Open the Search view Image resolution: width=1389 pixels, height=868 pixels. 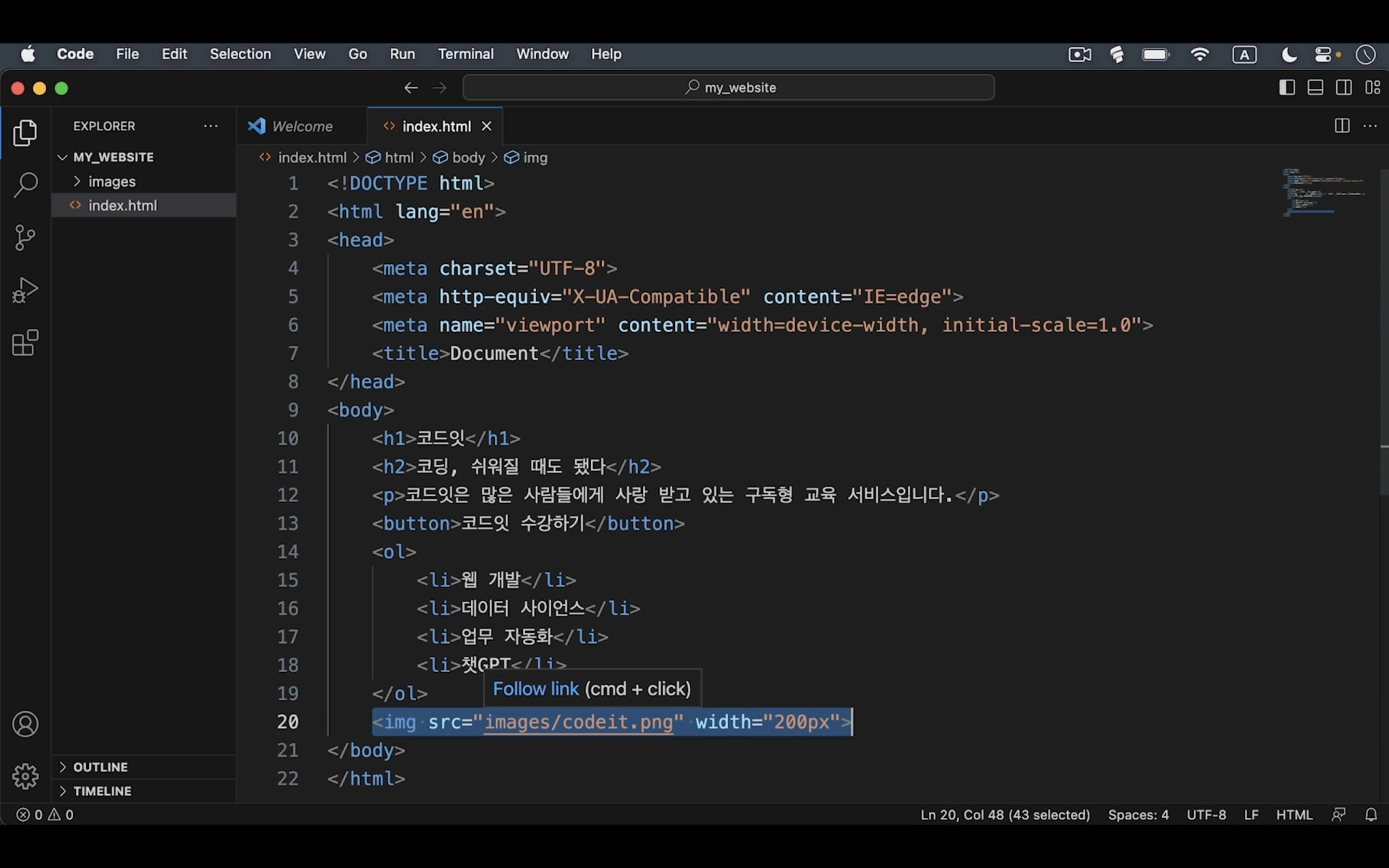(25, 185)
